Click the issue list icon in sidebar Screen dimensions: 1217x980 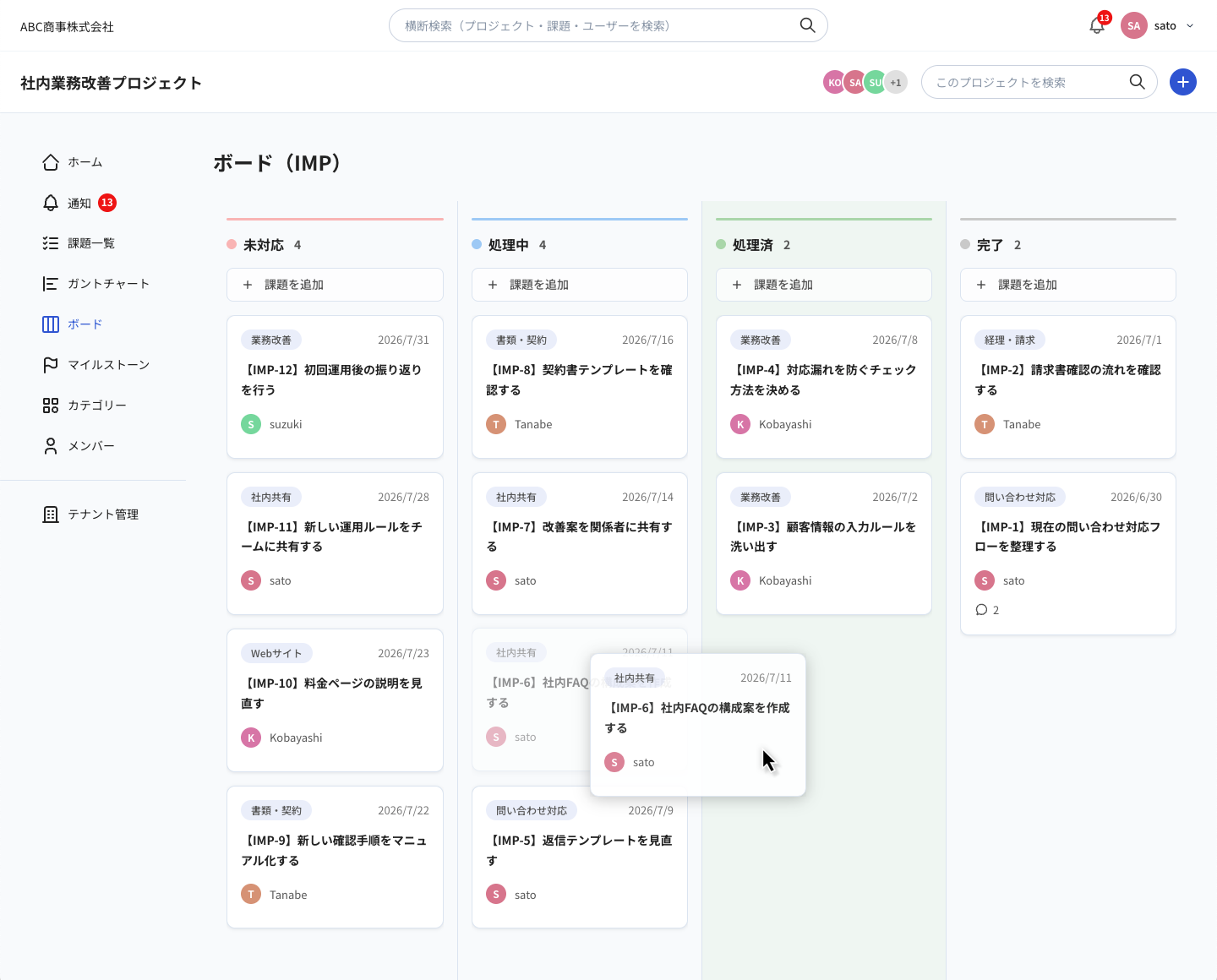pos(51,243)
